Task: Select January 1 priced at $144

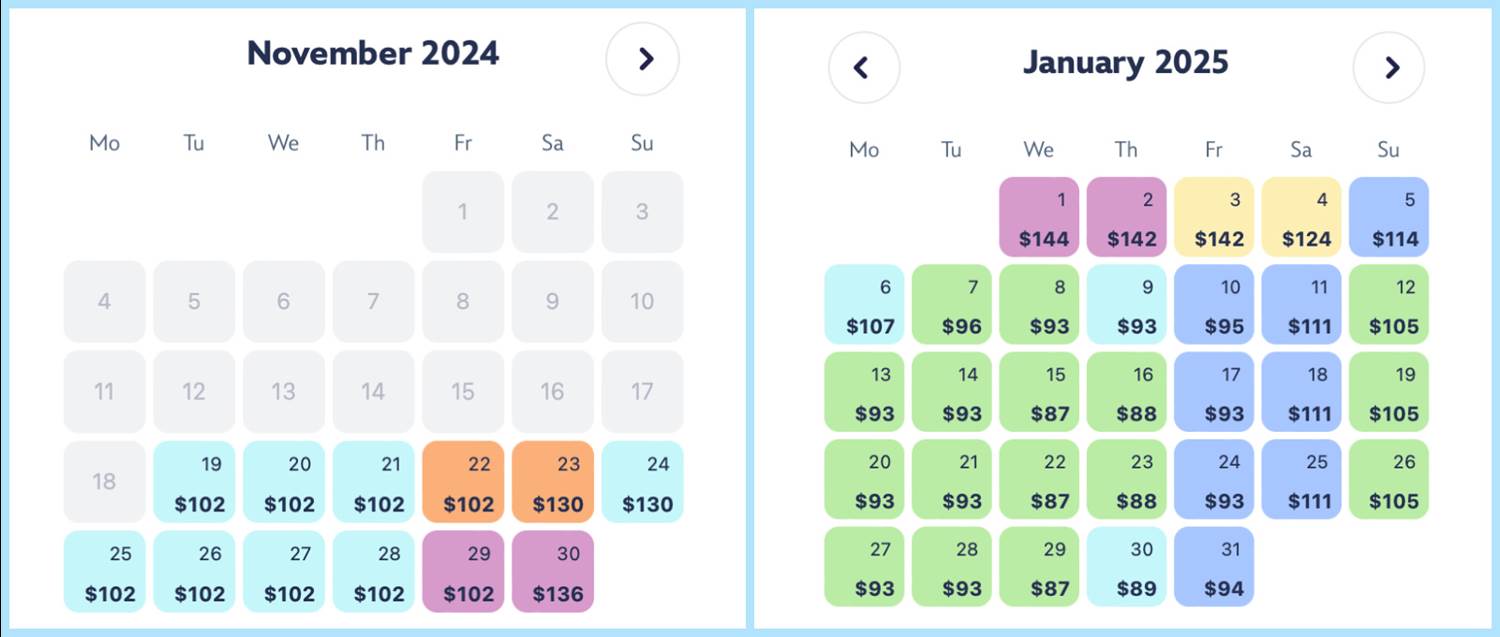Action: click(x=1039, y=218)
